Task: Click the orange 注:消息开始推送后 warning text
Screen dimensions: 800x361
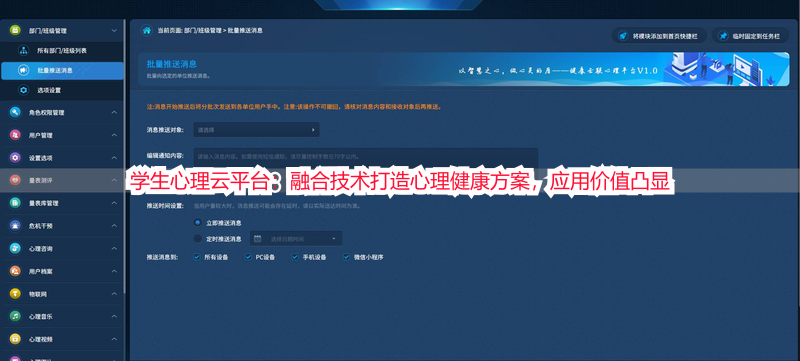Action: coord(294,108)
